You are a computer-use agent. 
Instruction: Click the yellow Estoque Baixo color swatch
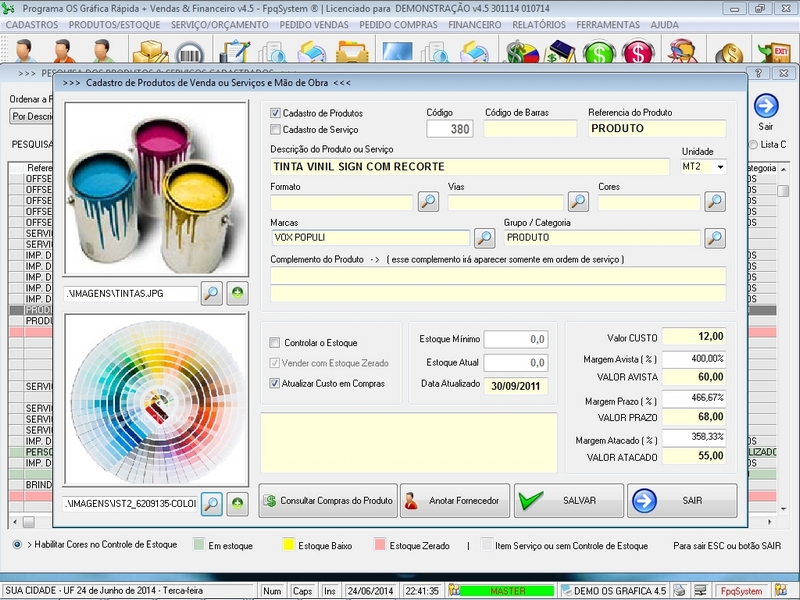pos(288,546)
